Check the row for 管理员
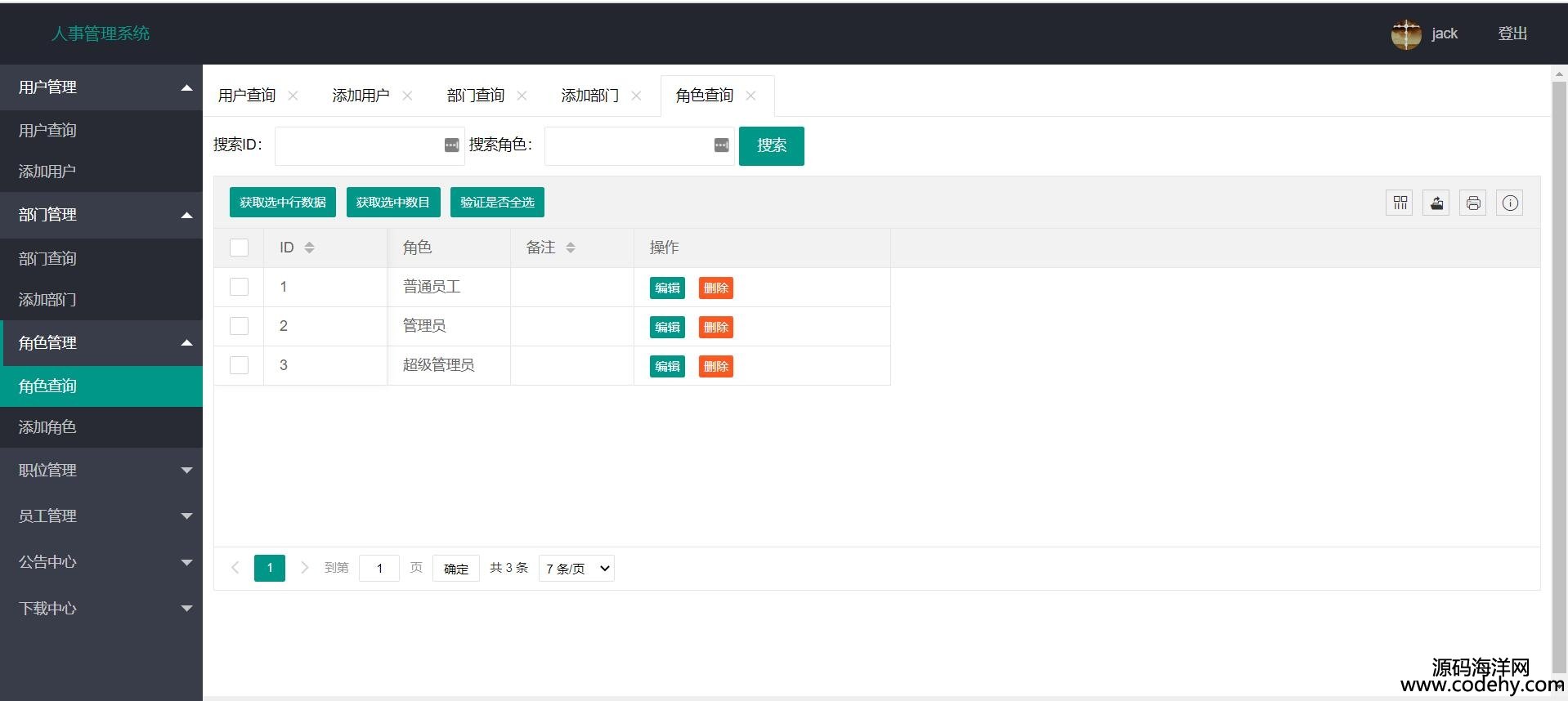 pos(239,326)
